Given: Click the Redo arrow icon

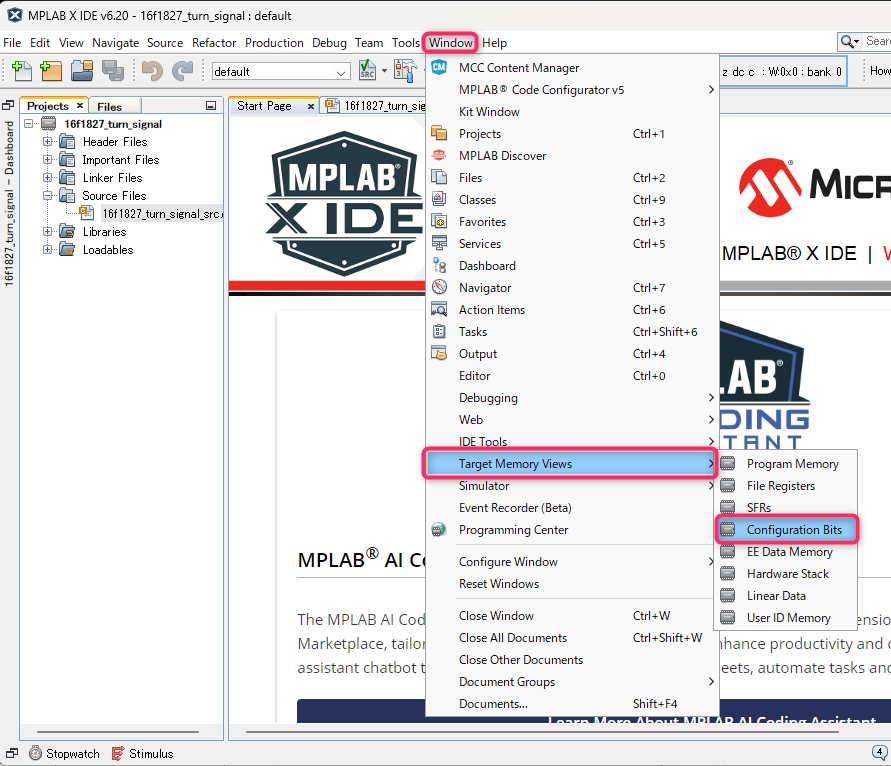Looking at the screenshot, I should 182,71.
